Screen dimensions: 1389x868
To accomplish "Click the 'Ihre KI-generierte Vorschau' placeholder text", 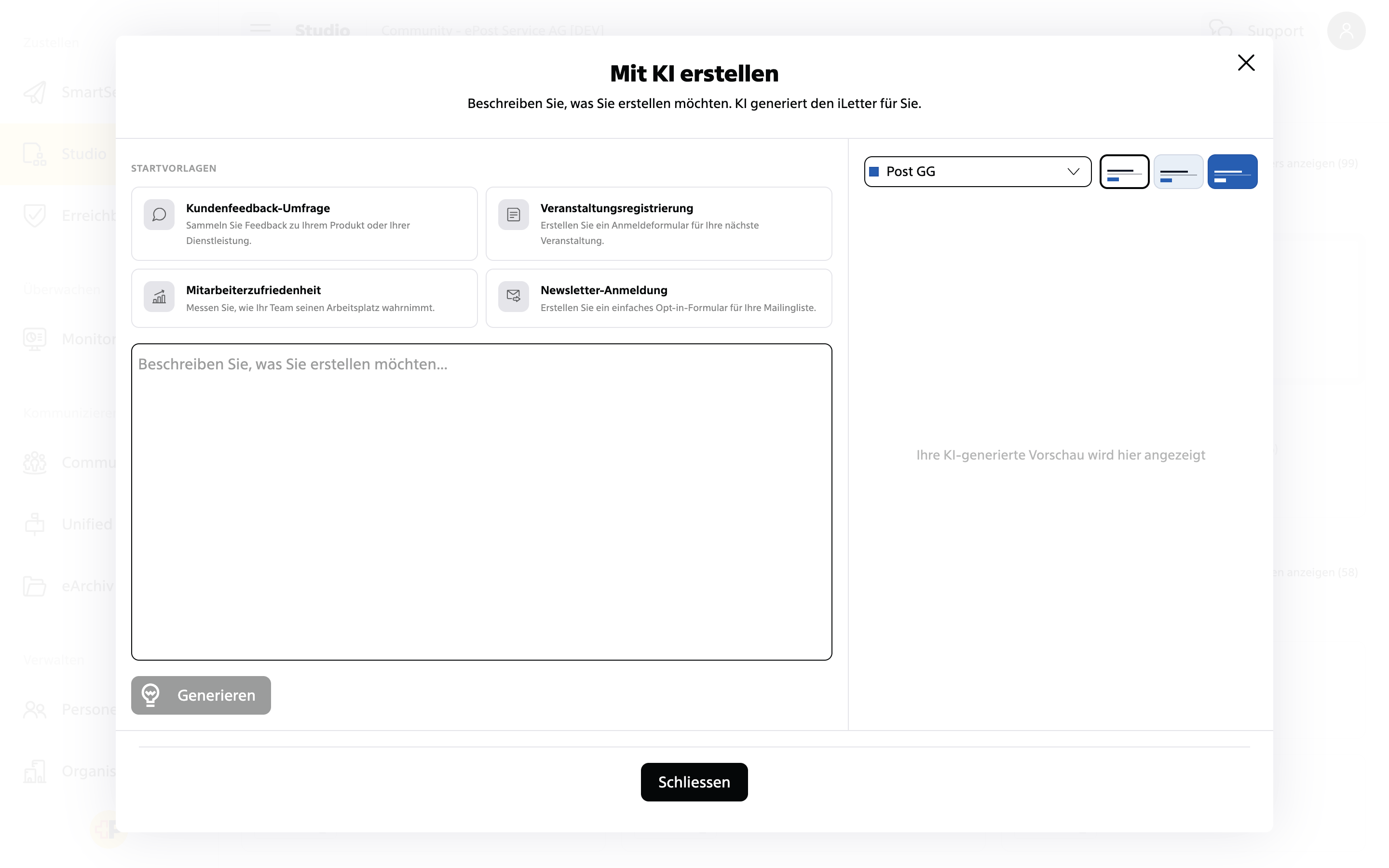I will point(1060,455).
